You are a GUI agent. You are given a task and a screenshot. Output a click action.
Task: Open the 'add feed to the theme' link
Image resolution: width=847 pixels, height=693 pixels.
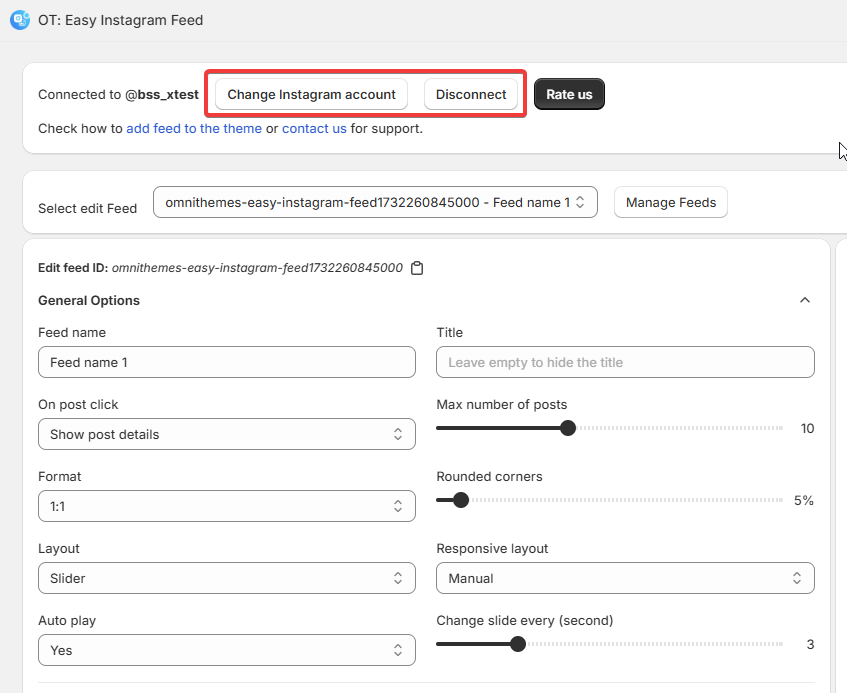point(194,128)
